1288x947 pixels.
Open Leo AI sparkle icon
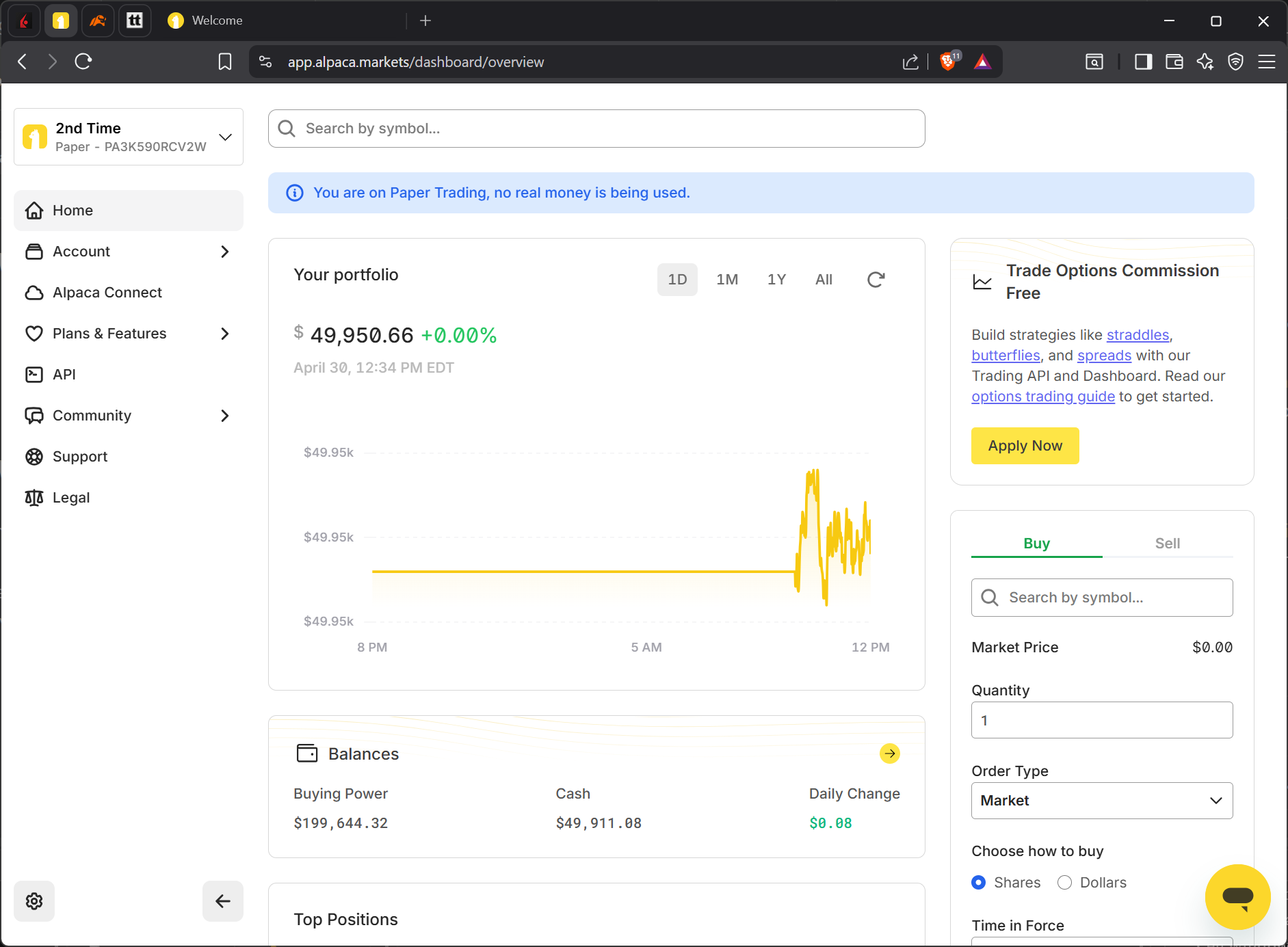1205,62
